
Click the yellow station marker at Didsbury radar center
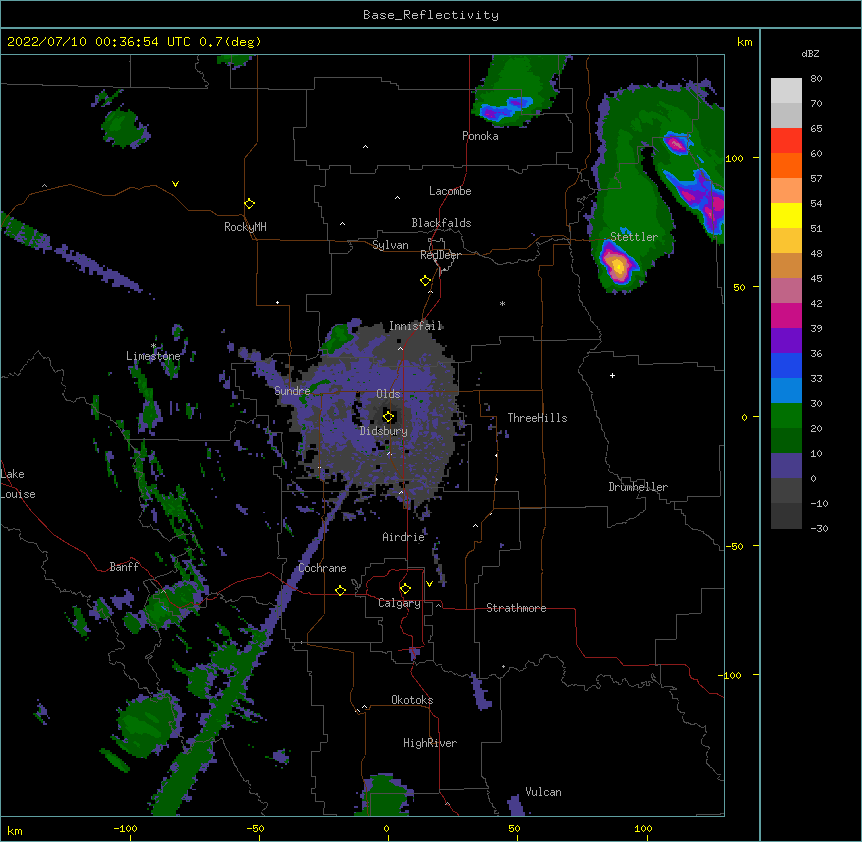pos(388,417)
